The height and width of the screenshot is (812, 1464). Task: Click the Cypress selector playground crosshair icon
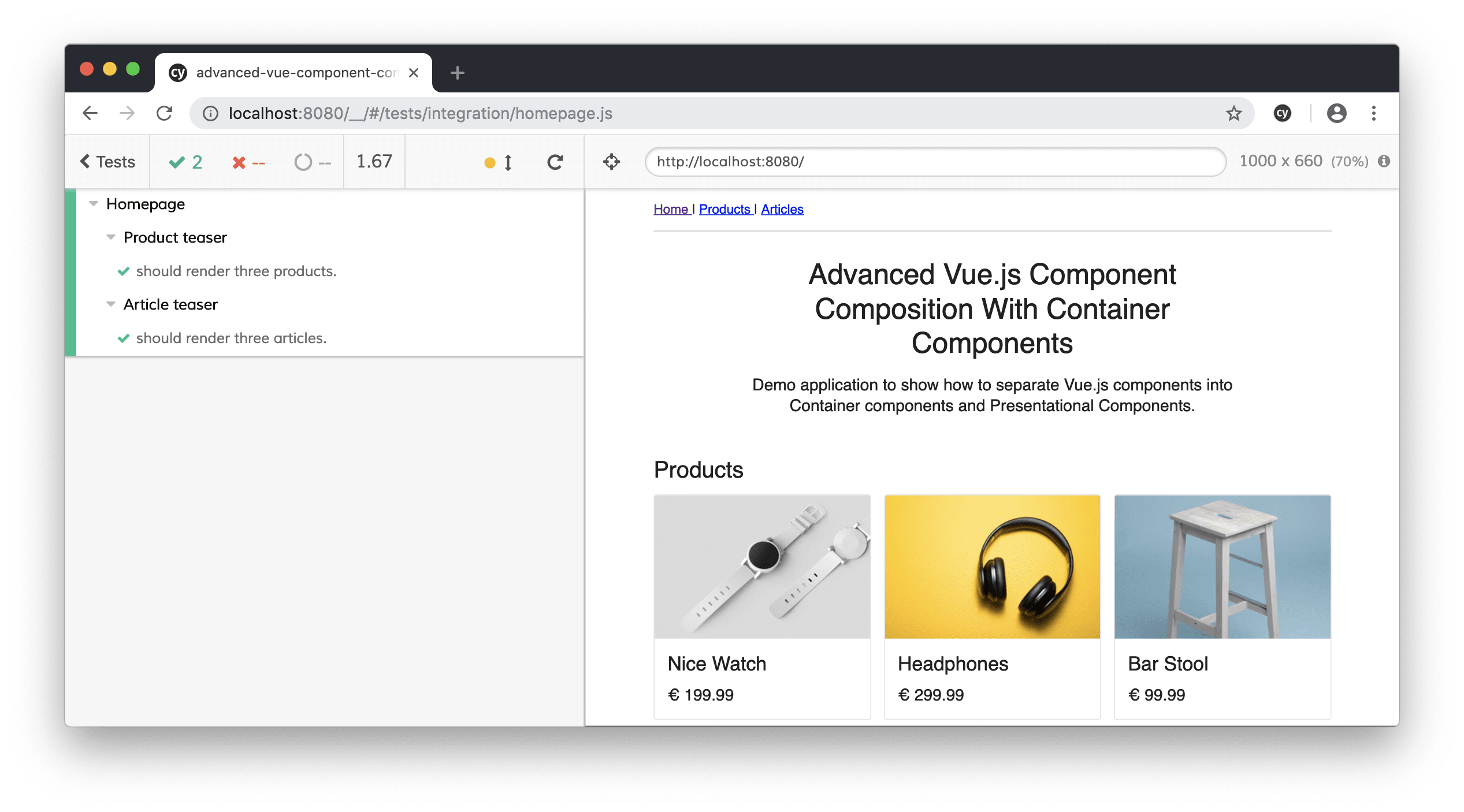pos(611,162)
